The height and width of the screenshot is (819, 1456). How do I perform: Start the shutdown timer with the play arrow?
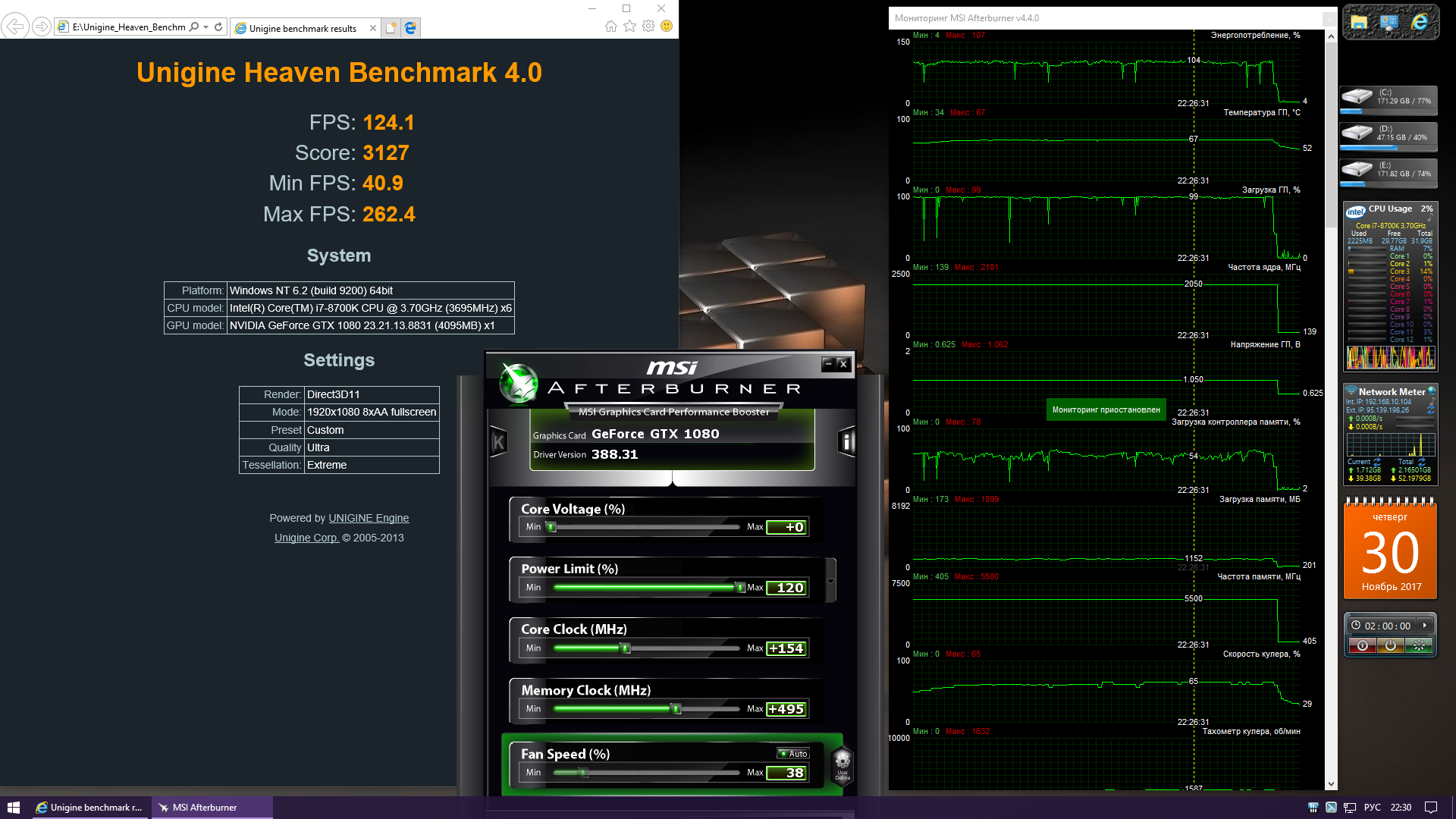pos(1425,626)
